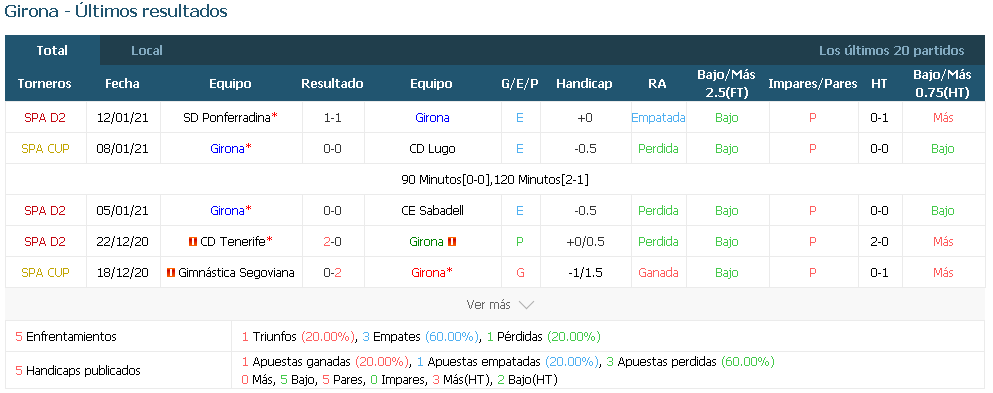Screen dimensions: 993x393
Task: Open the SD Ponferradina team link
Action: tap(227, 118)
